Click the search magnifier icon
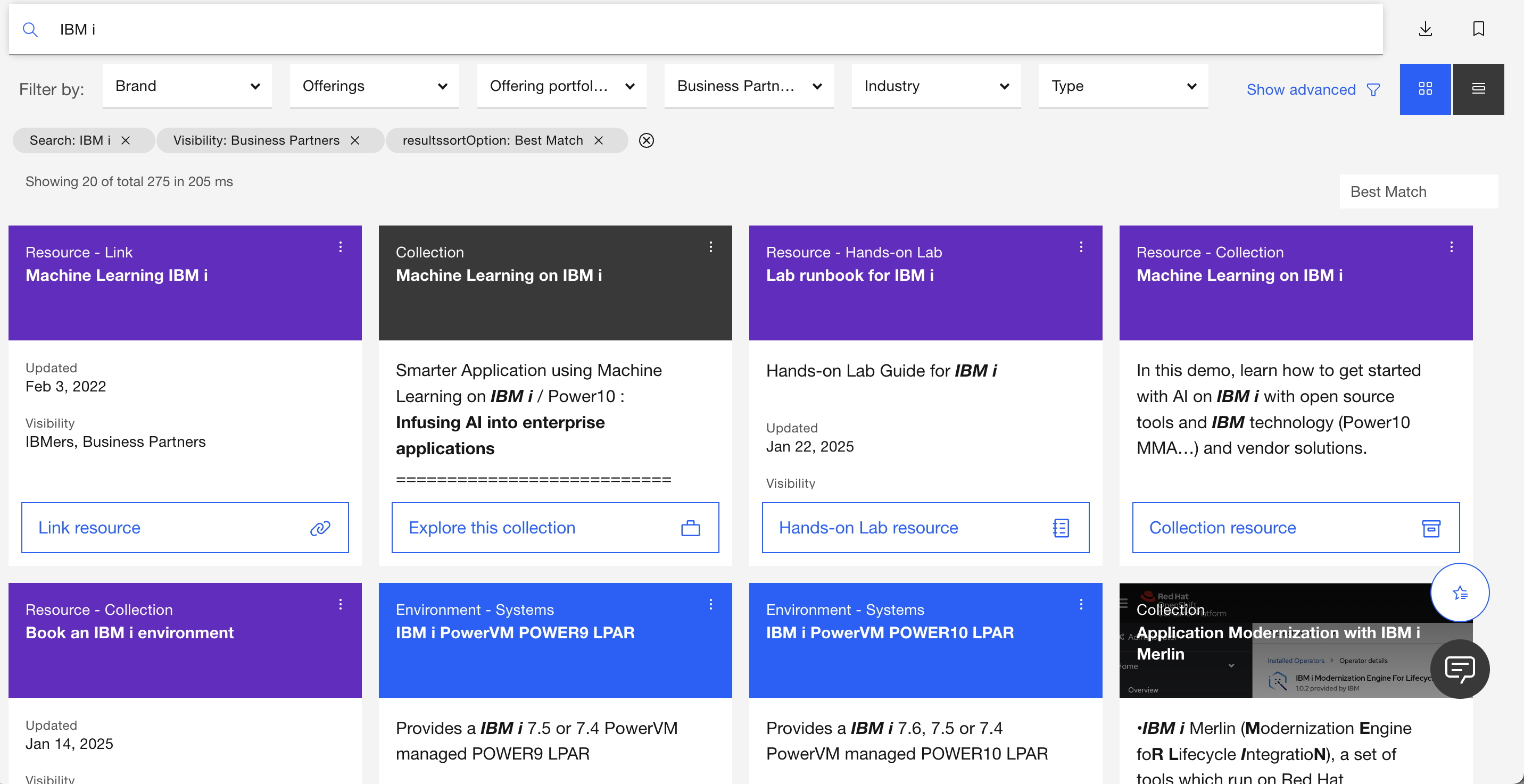This screenshot has width=1524, height=784. tap(30, 29)
